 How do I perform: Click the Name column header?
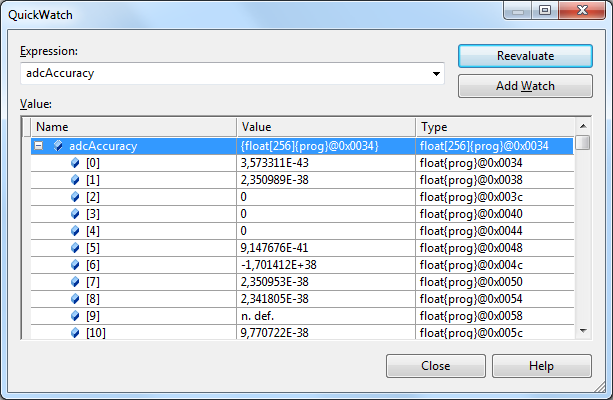(134, 127)
